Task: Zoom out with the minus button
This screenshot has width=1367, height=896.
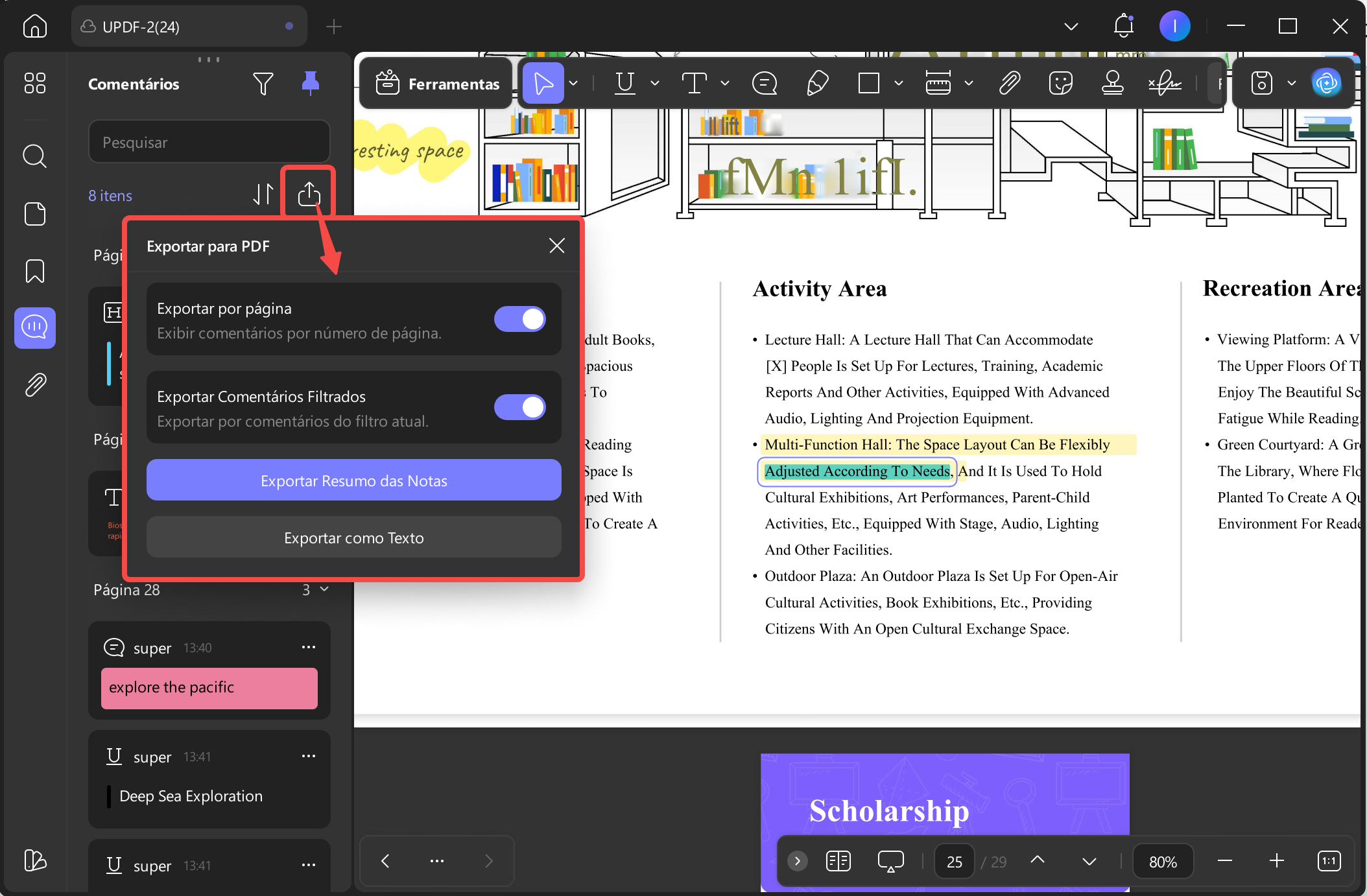Action: [1224, 861]
